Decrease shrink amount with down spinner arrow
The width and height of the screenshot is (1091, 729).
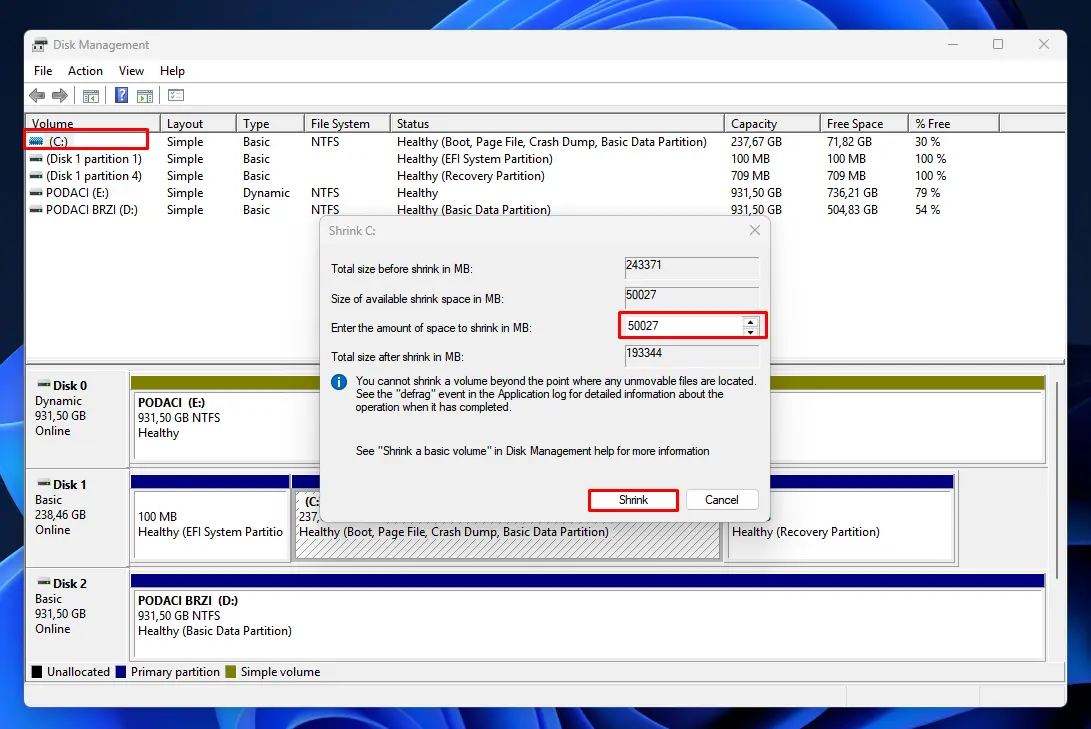tap(750, 331)
